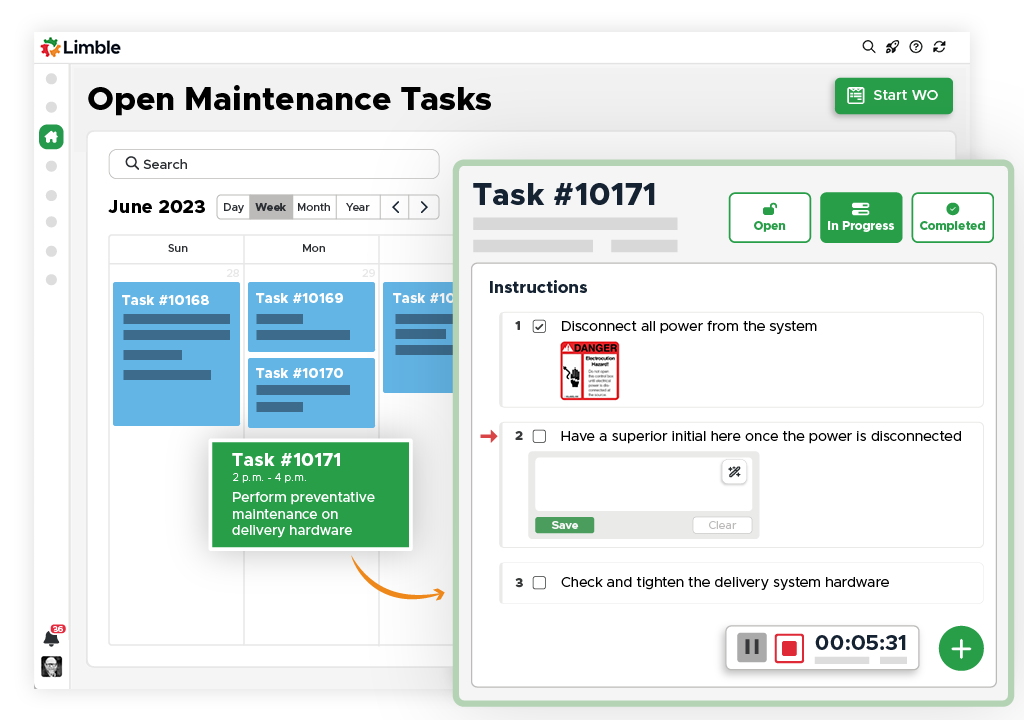The width and height of the screenshot is (1024, 720).
Task: Select the Open status tab for Task #10171
Action: pos(769,217)
